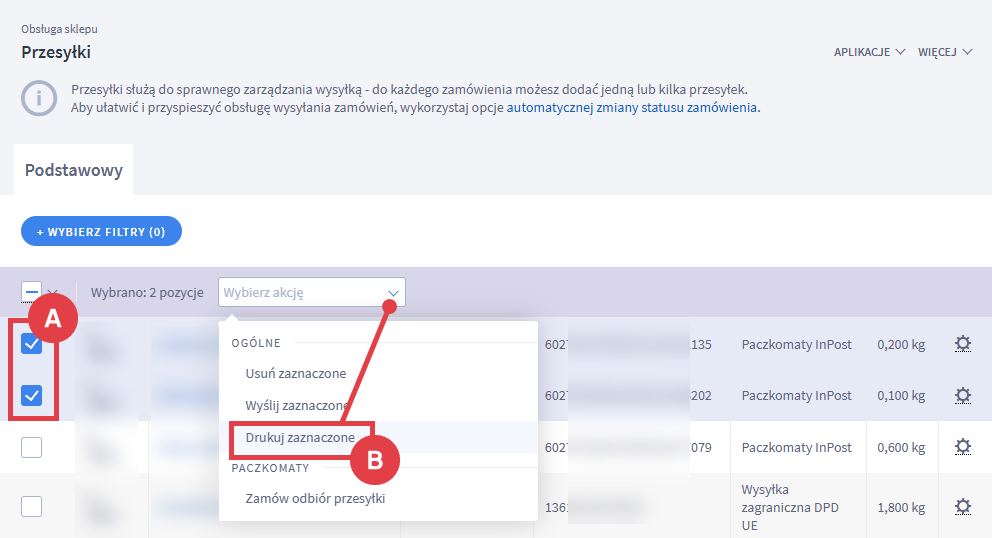Click the info icon beside Przesyłki description

pos(40,98)
